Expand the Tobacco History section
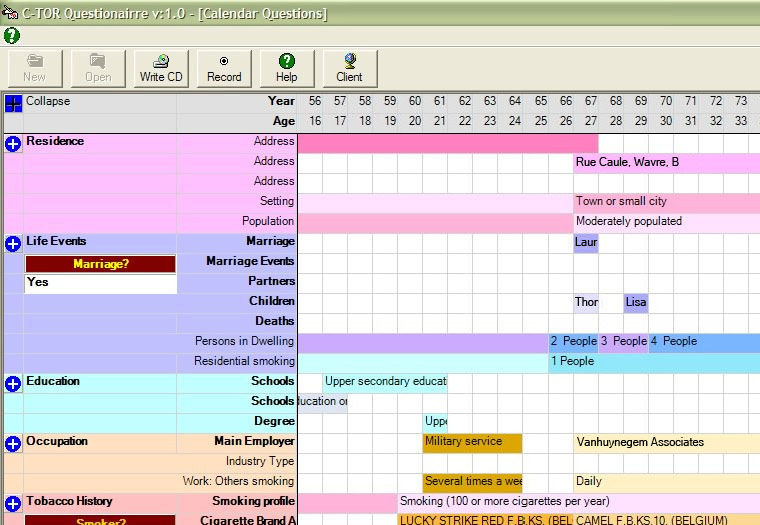Screen dimensions: 760x525 13,503
